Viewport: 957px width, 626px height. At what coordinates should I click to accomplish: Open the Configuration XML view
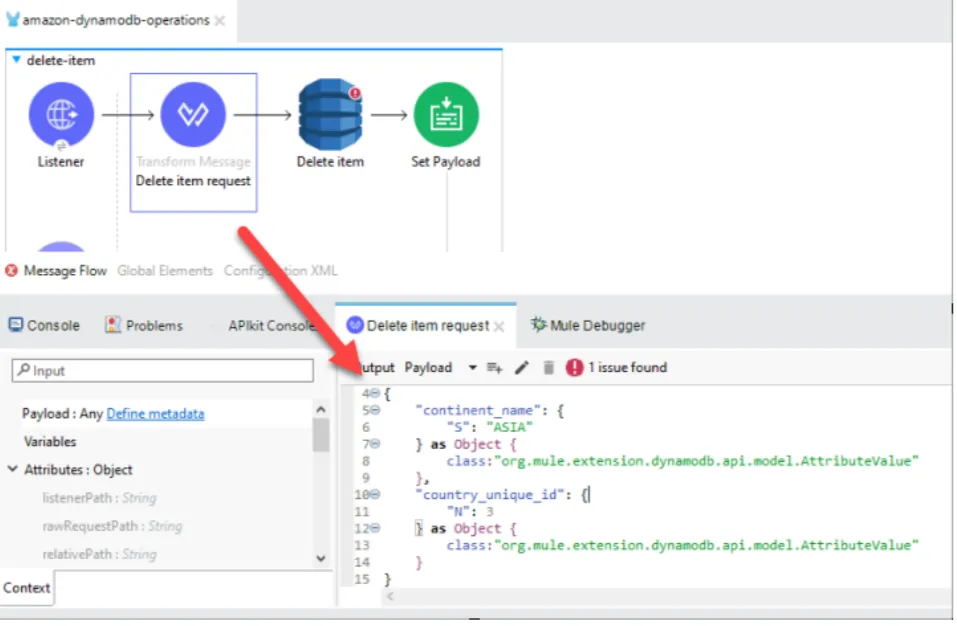(280, 271)
